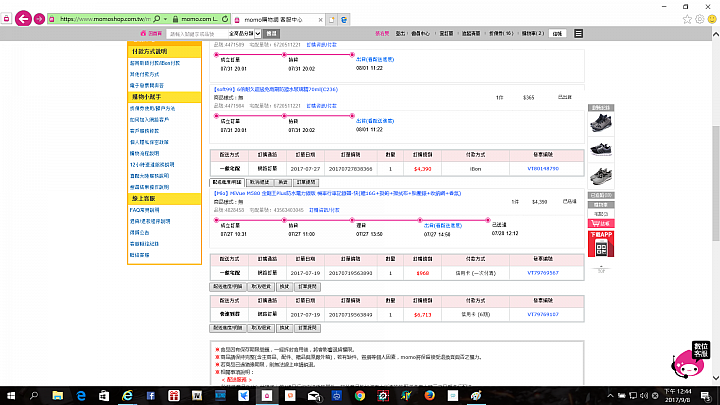Screen dimensions: 720x405
Task: Click order inquiry button for order 20170719563849
Action: coord(307,328)
